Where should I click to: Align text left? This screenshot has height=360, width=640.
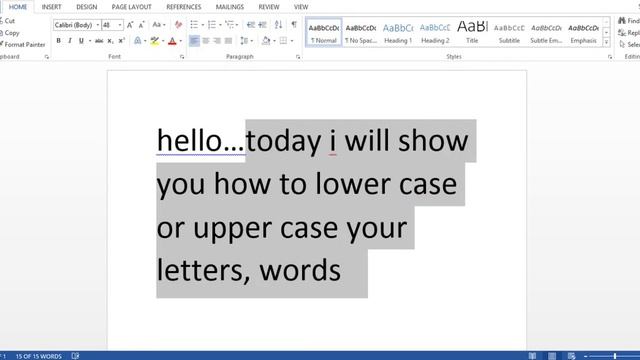click(194, 41)
